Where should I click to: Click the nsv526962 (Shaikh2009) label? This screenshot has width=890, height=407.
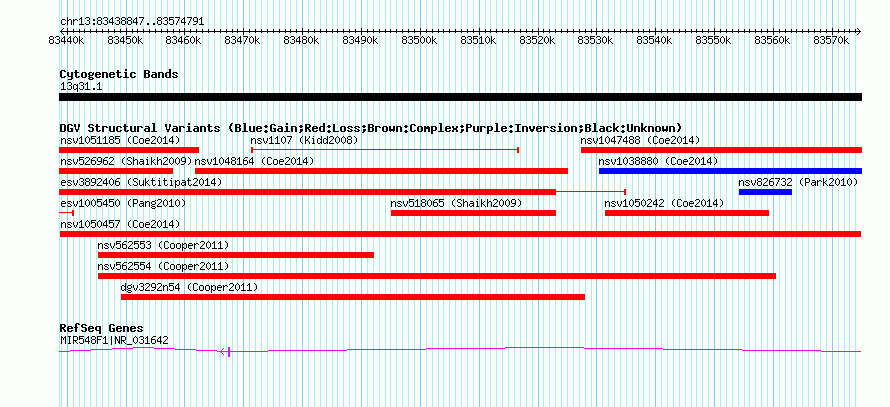coord(126,161)
